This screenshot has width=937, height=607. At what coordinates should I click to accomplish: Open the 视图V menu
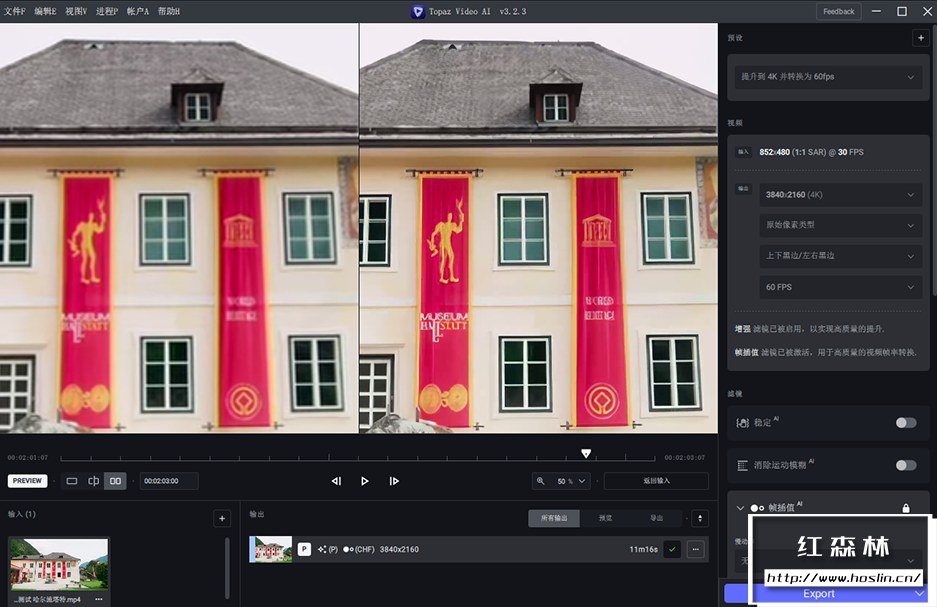76,11
